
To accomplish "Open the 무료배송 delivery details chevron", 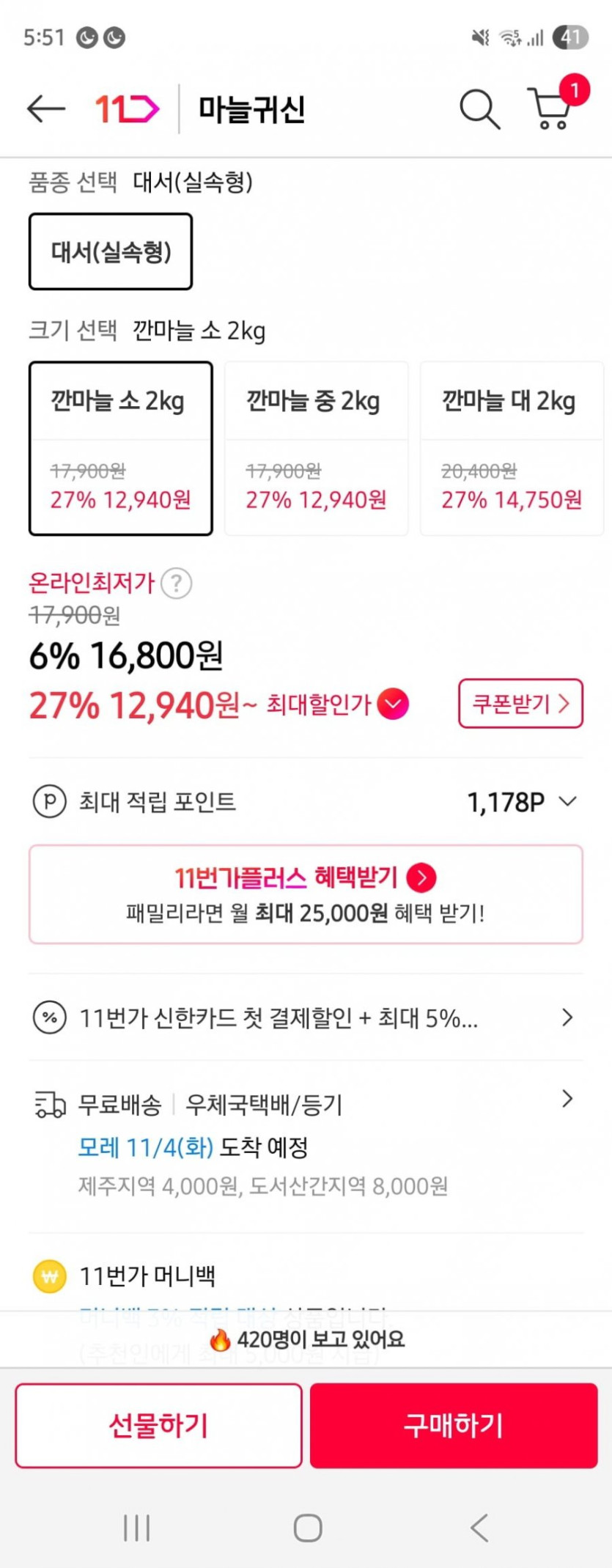I will pyautogui.click(x=567, y=1099).
